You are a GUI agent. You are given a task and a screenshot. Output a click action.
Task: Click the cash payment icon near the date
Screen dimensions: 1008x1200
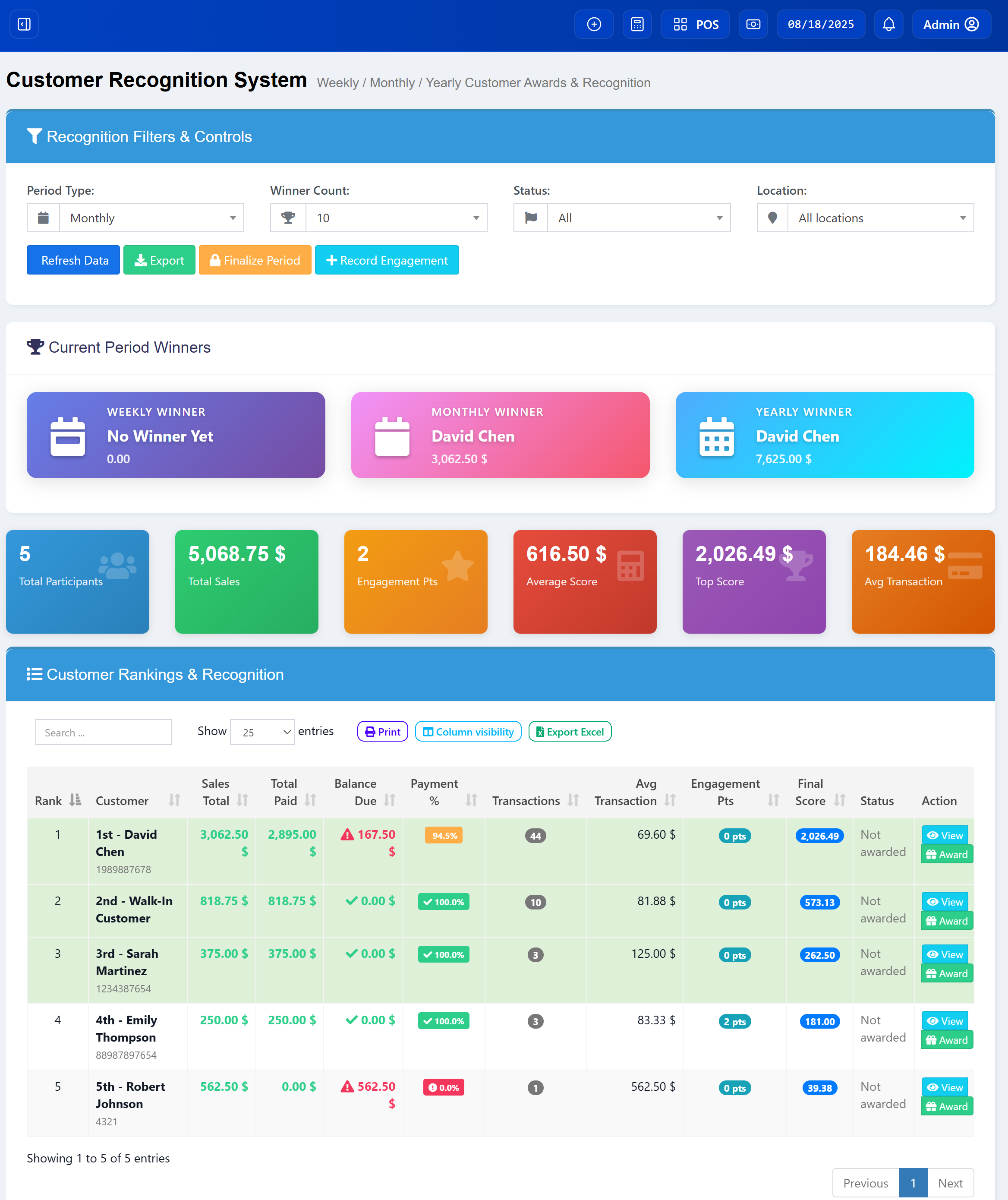(753, 24)
